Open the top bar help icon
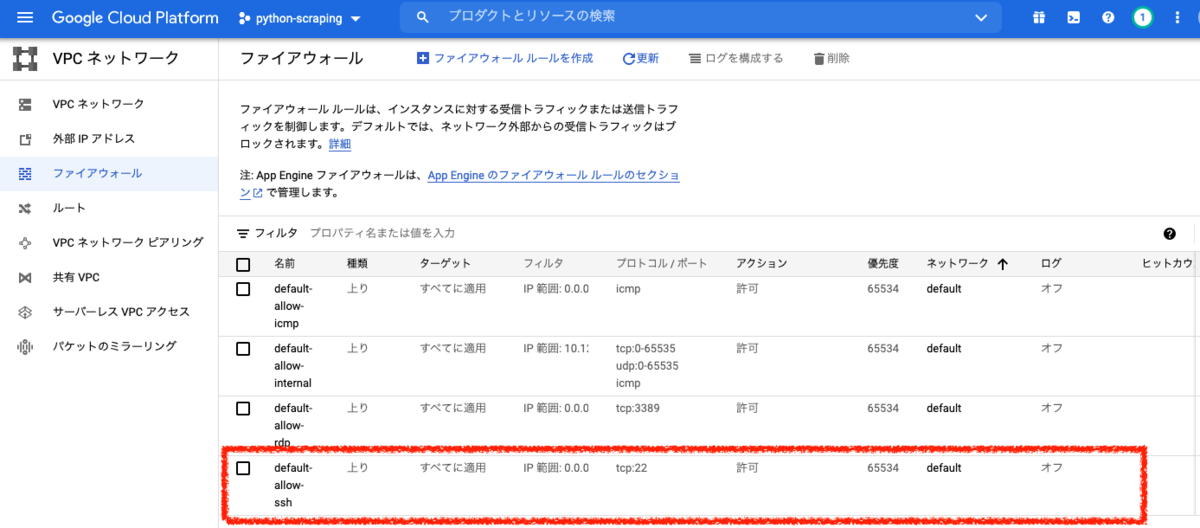The height and width of the screenshot is (528, 1200). point(1108,18)
